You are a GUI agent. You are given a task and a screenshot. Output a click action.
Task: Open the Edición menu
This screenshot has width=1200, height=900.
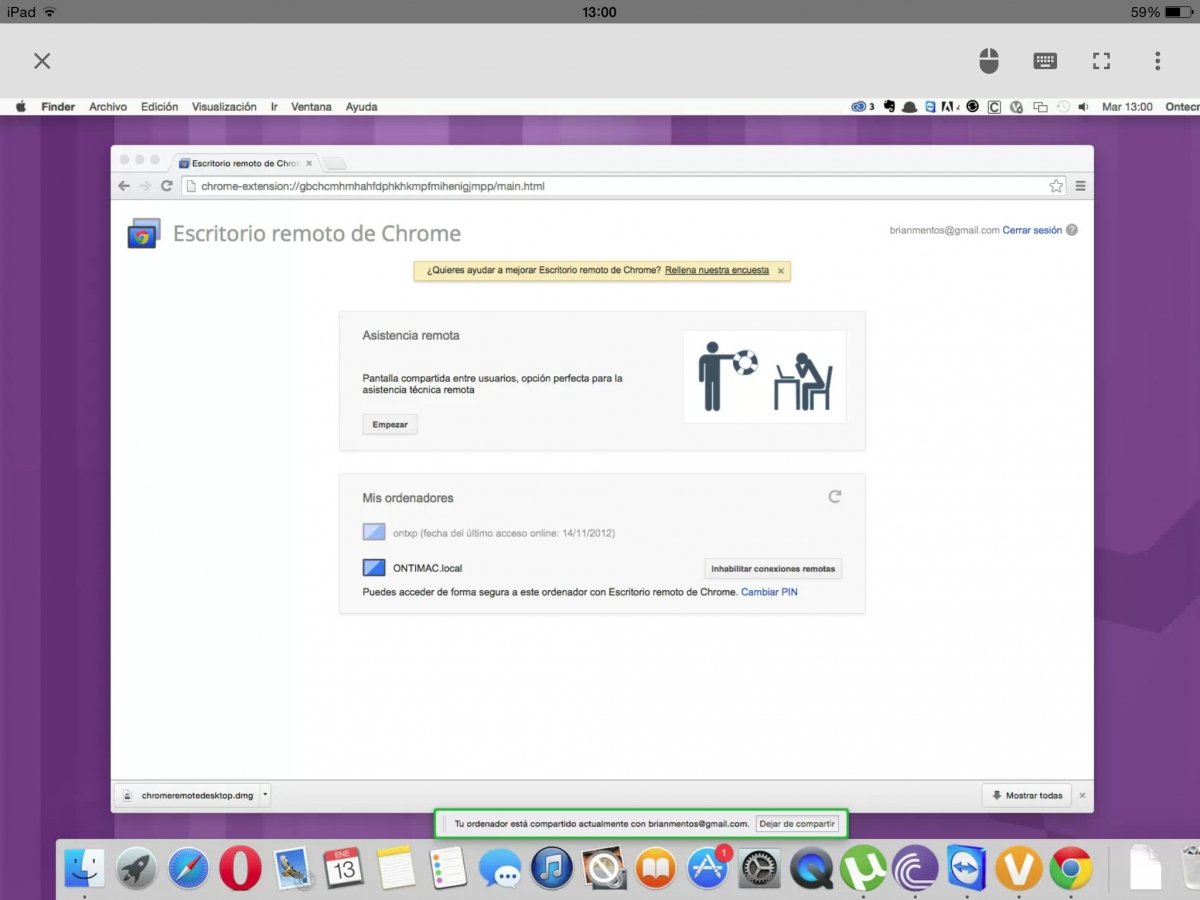[x=159, y=107]
